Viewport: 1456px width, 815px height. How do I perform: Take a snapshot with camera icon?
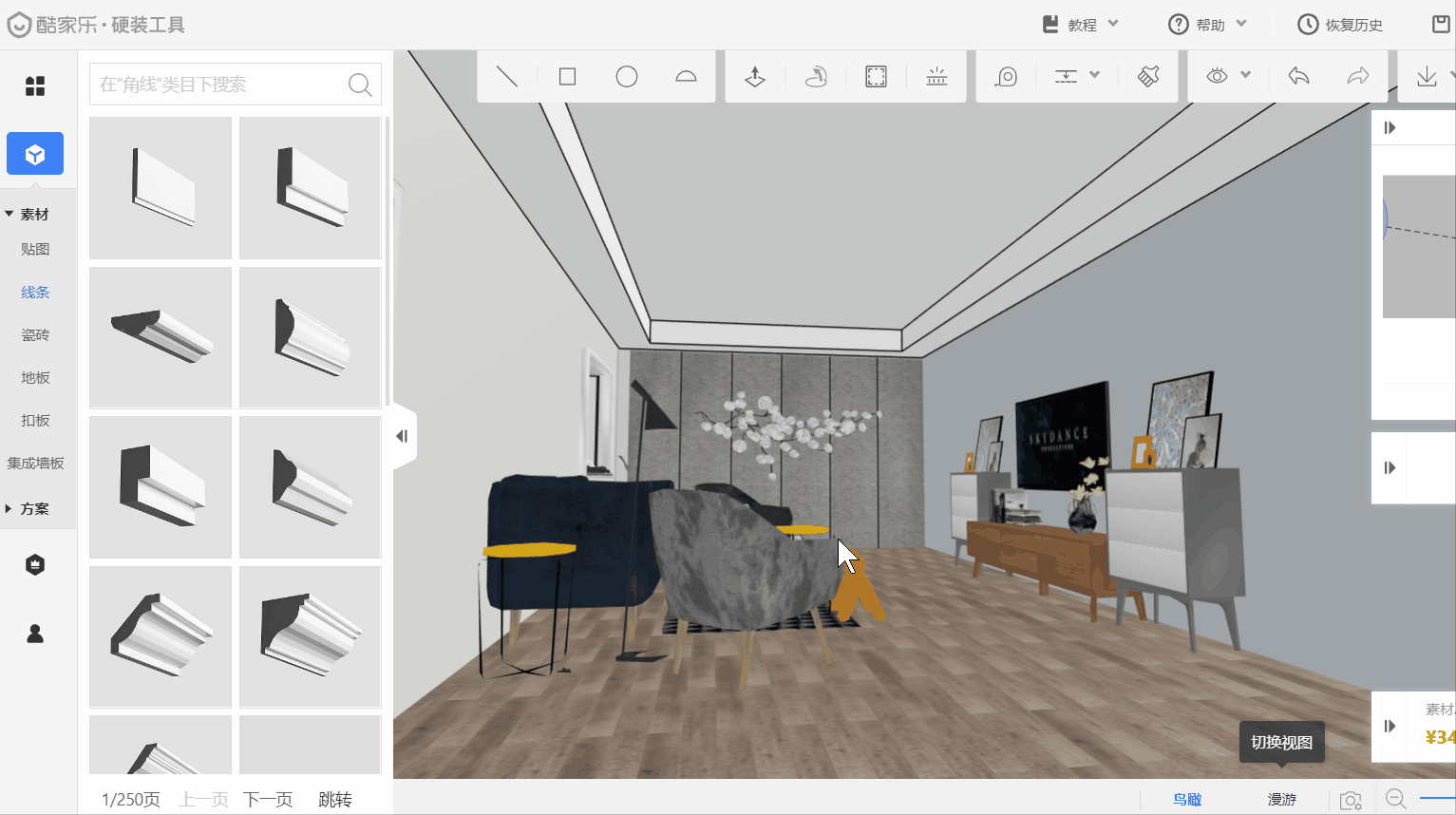(x=1351, y=800)
